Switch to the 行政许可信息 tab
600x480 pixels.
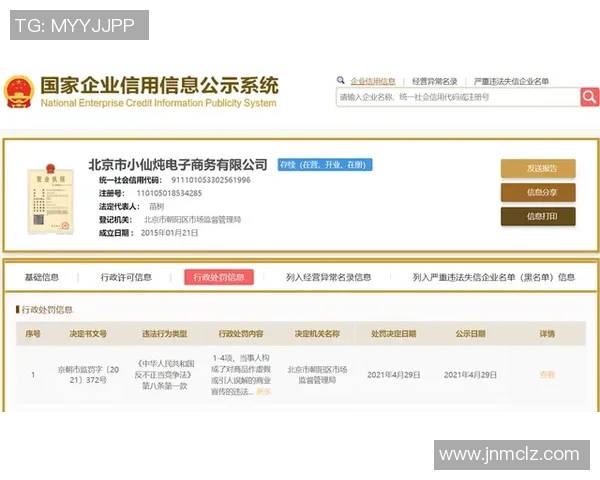pyautogui.click(x=126, y=277)
